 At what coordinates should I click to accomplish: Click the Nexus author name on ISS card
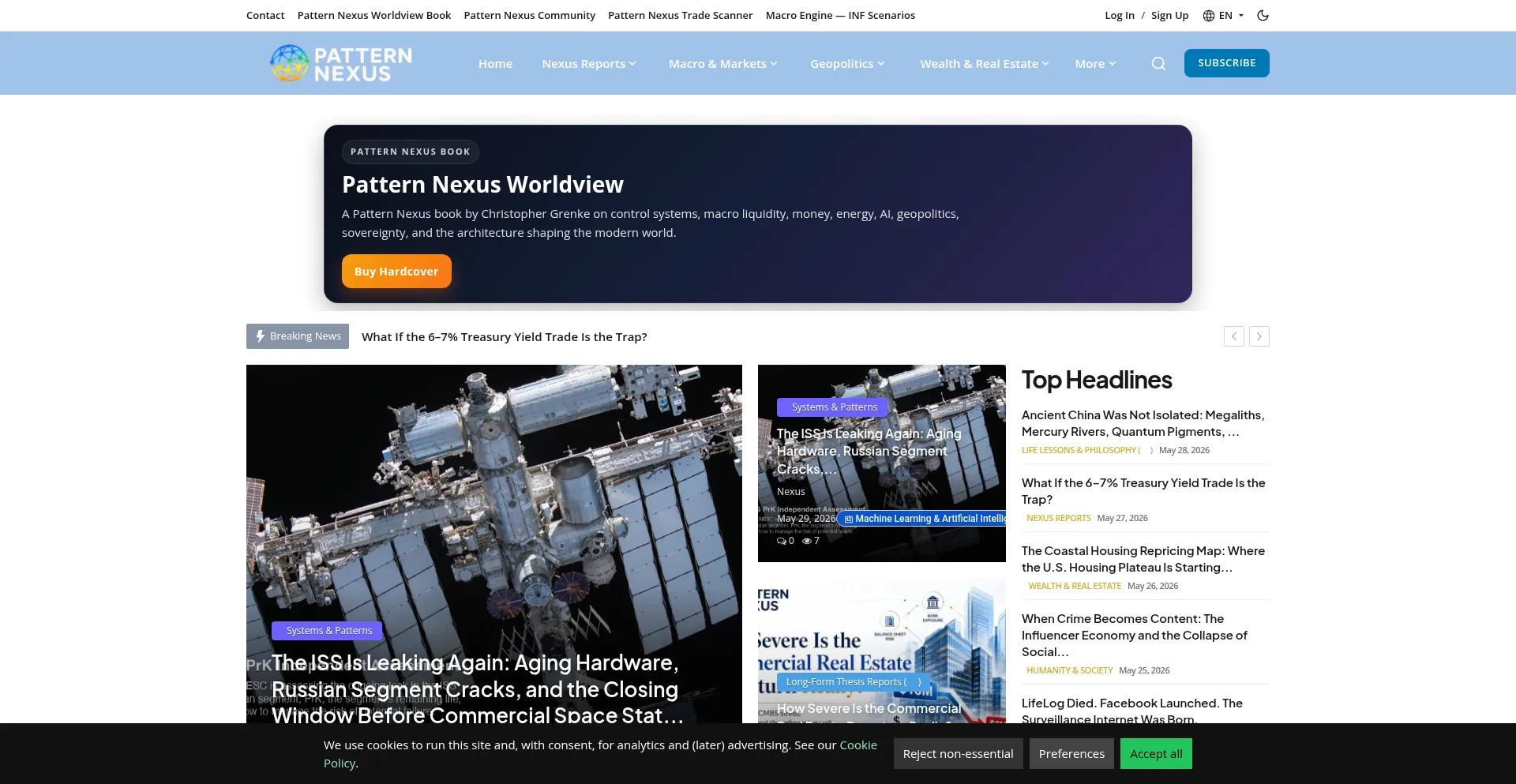coord(791,492)
